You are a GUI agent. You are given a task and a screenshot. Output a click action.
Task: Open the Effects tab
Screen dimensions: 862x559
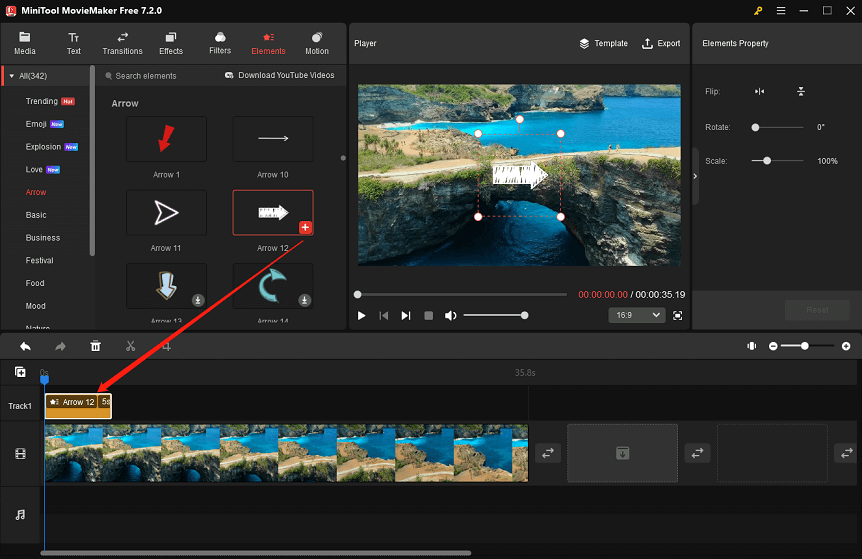[171, 43]
